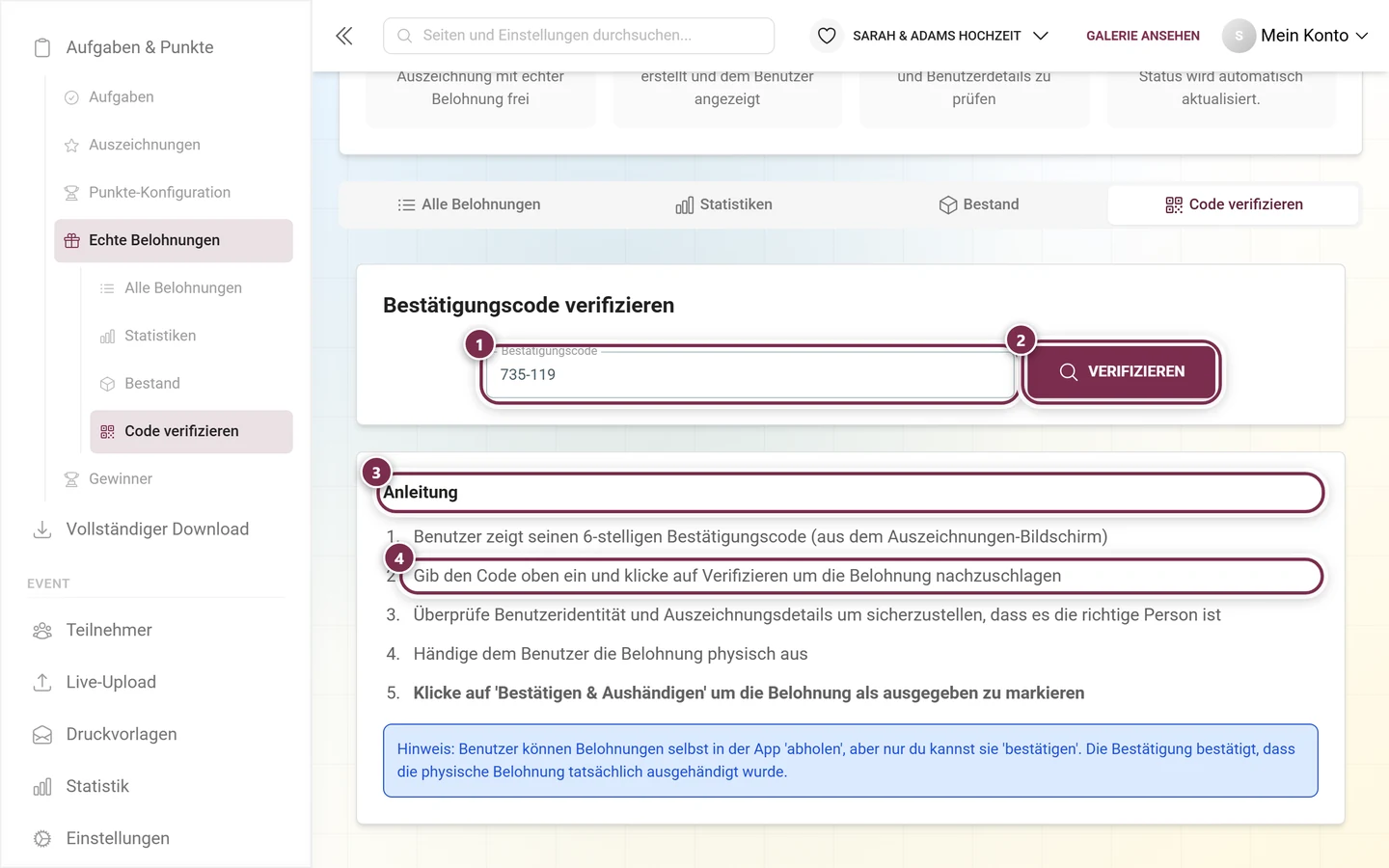
Task: Click the QR icon in the Code verifizieren tab
Action: [x=1174, y=204]
